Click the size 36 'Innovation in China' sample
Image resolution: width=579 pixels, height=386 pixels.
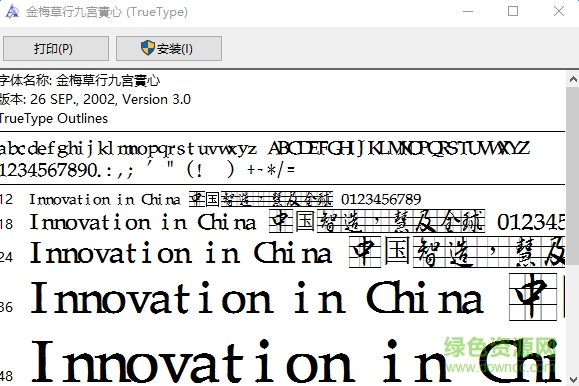(x=257, y=298)
